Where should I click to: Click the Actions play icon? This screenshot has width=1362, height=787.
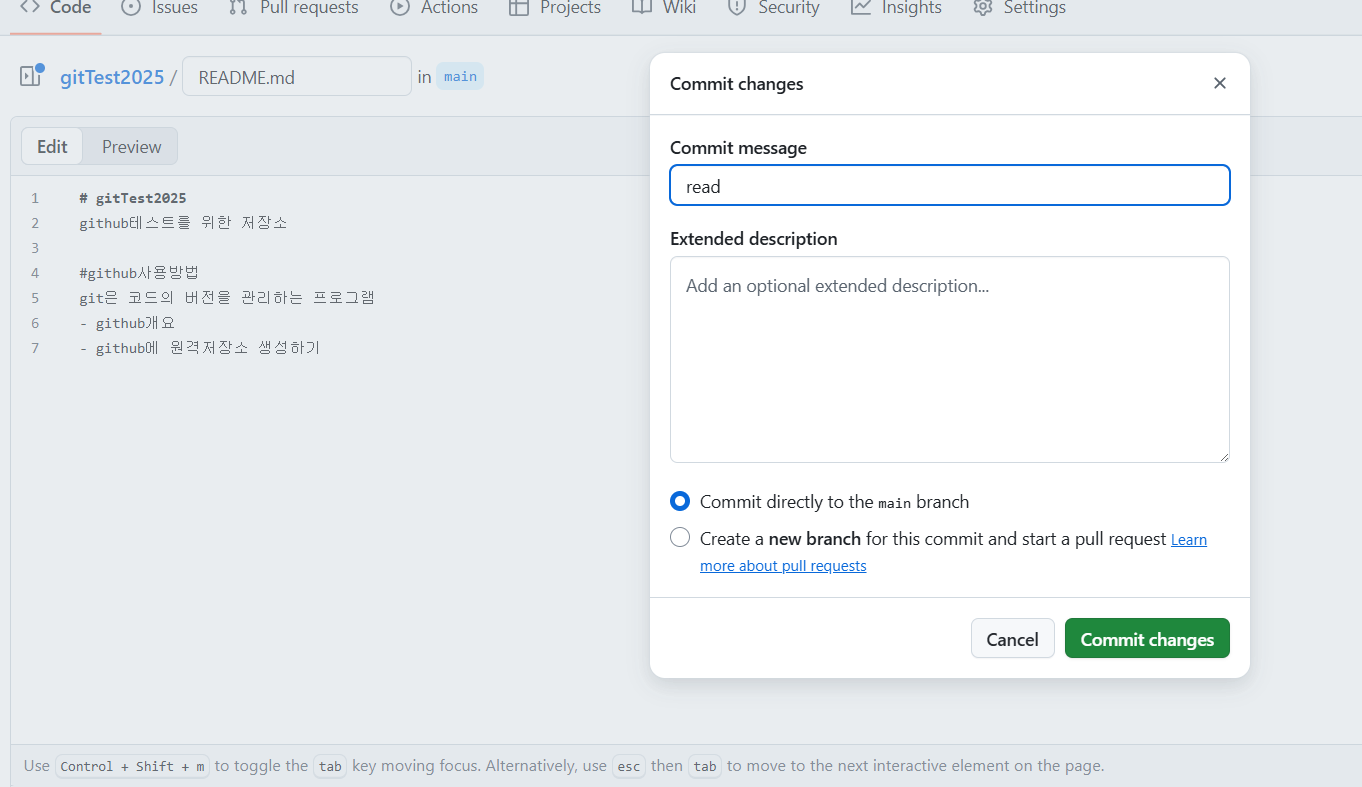pos(400,8)
